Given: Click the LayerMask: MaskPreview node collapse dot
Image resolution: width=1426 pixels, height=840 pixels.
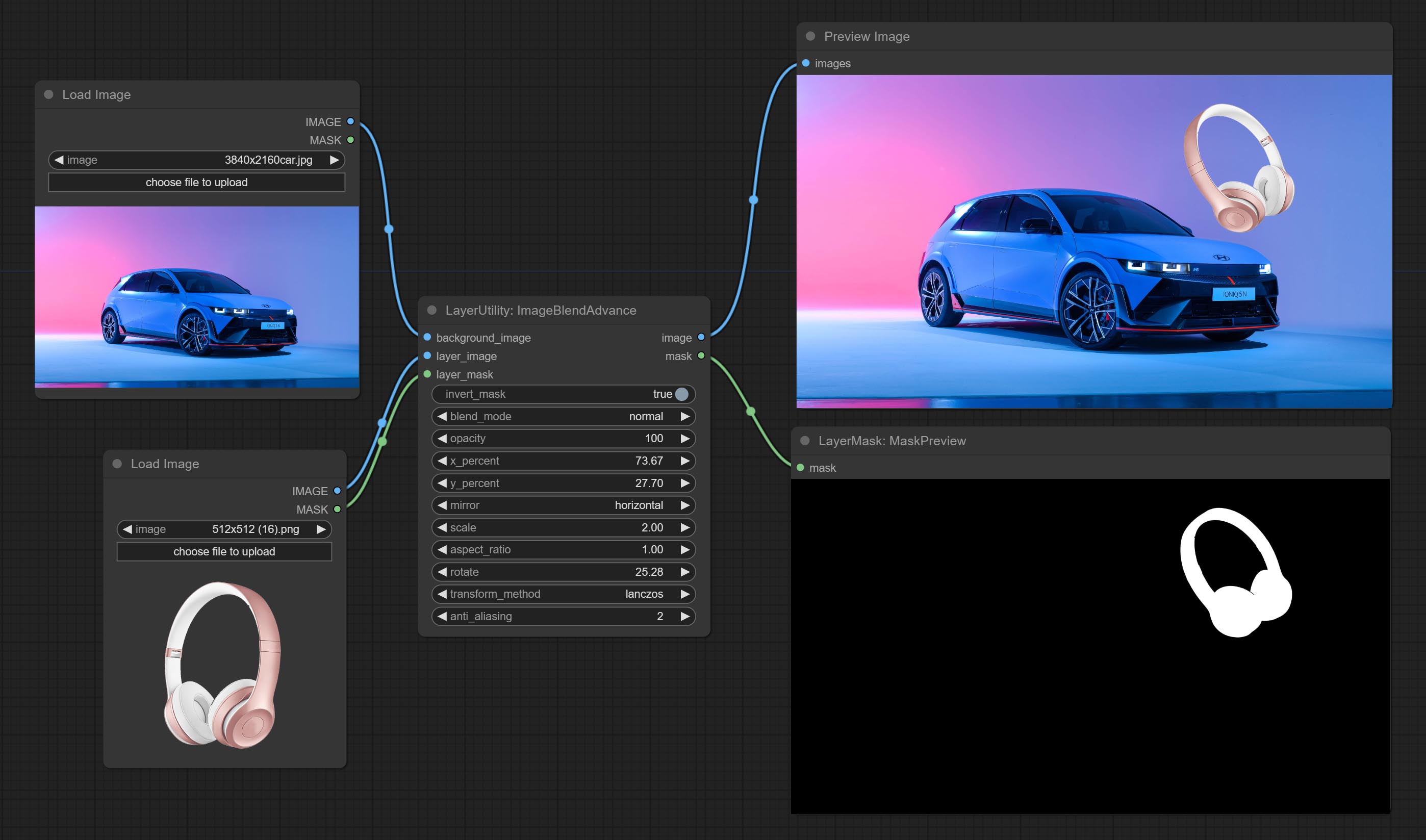Looking at the screenshot, I should tap(805, 440).
